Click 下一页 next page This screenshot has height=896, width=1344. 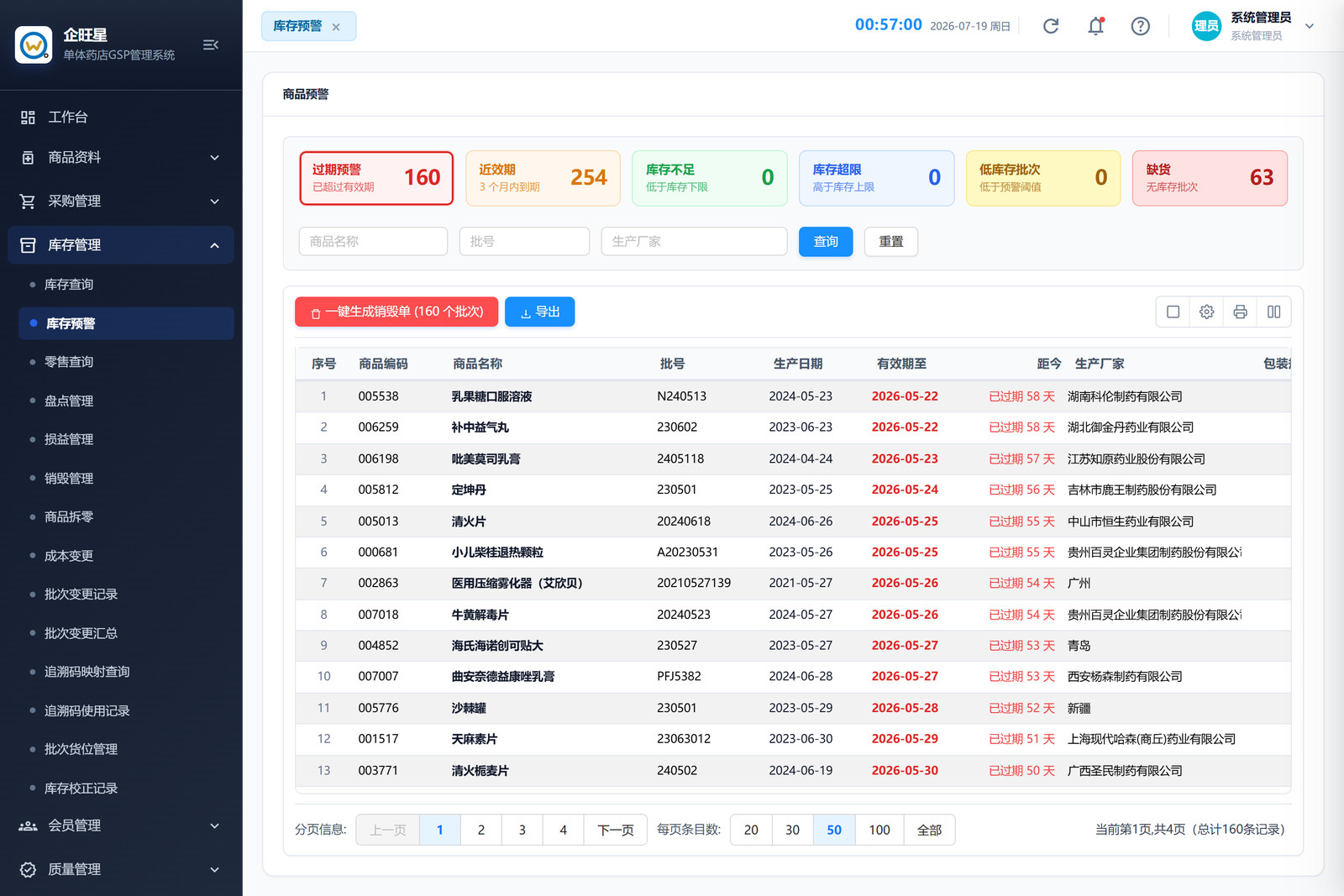[x=616, y=831]
